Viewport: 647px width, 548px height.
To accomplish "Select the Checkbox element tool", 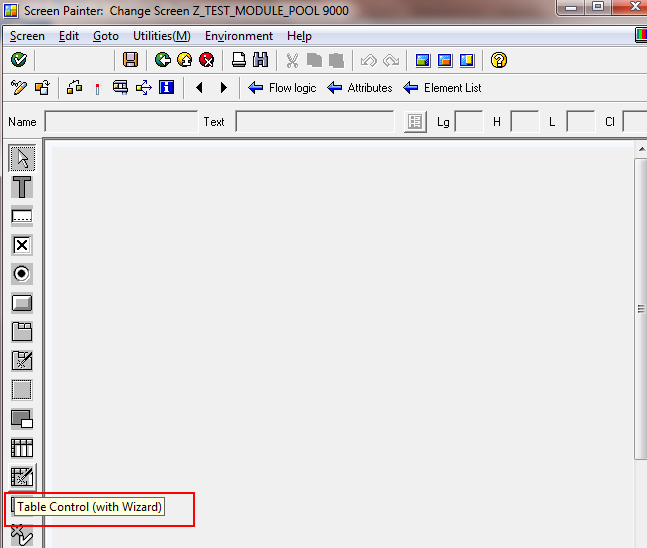I will tap(22, 245).
